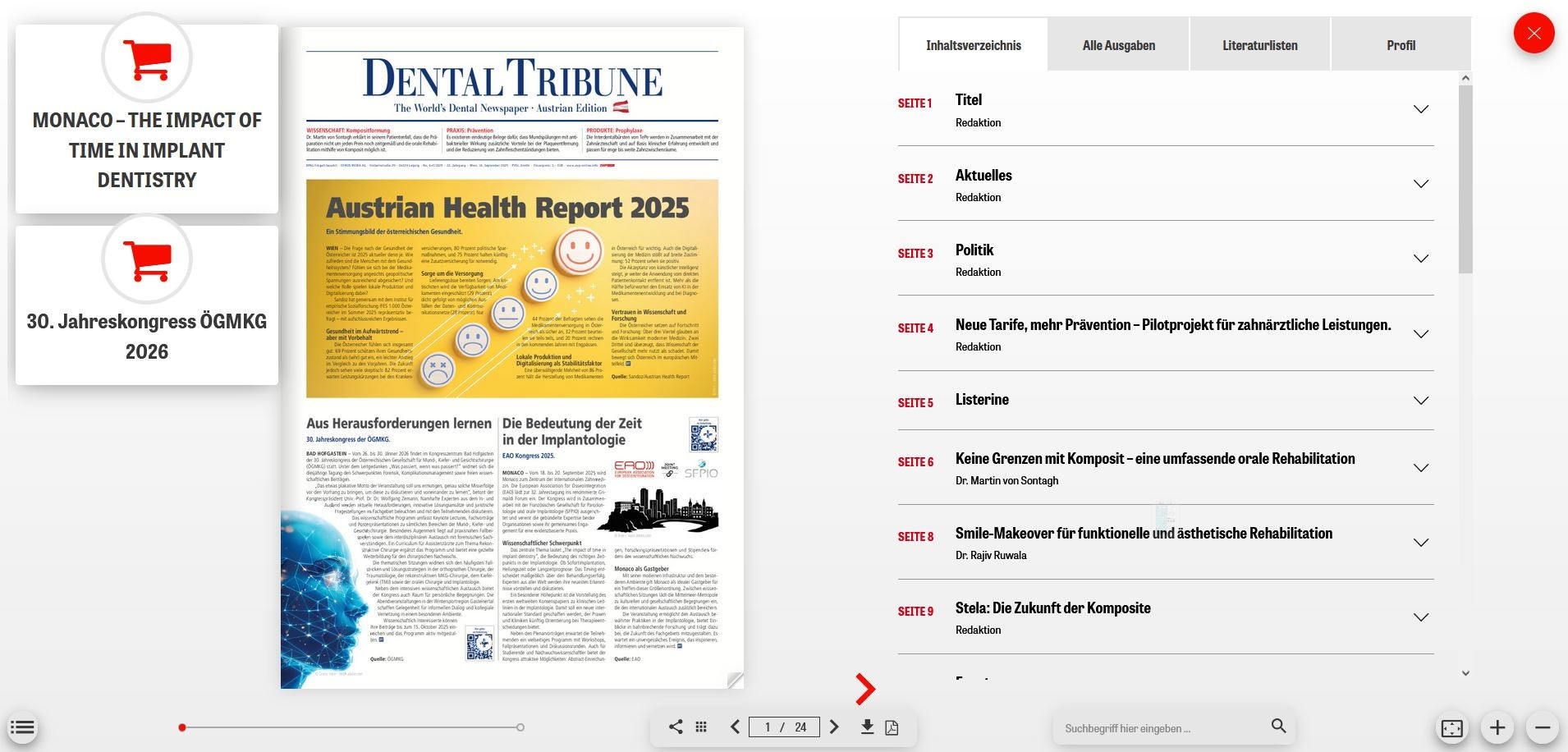The width and height of the screenshot is (1568, 752).
Task: Click the Suchbegriff search field
Action: [1162, 728]
